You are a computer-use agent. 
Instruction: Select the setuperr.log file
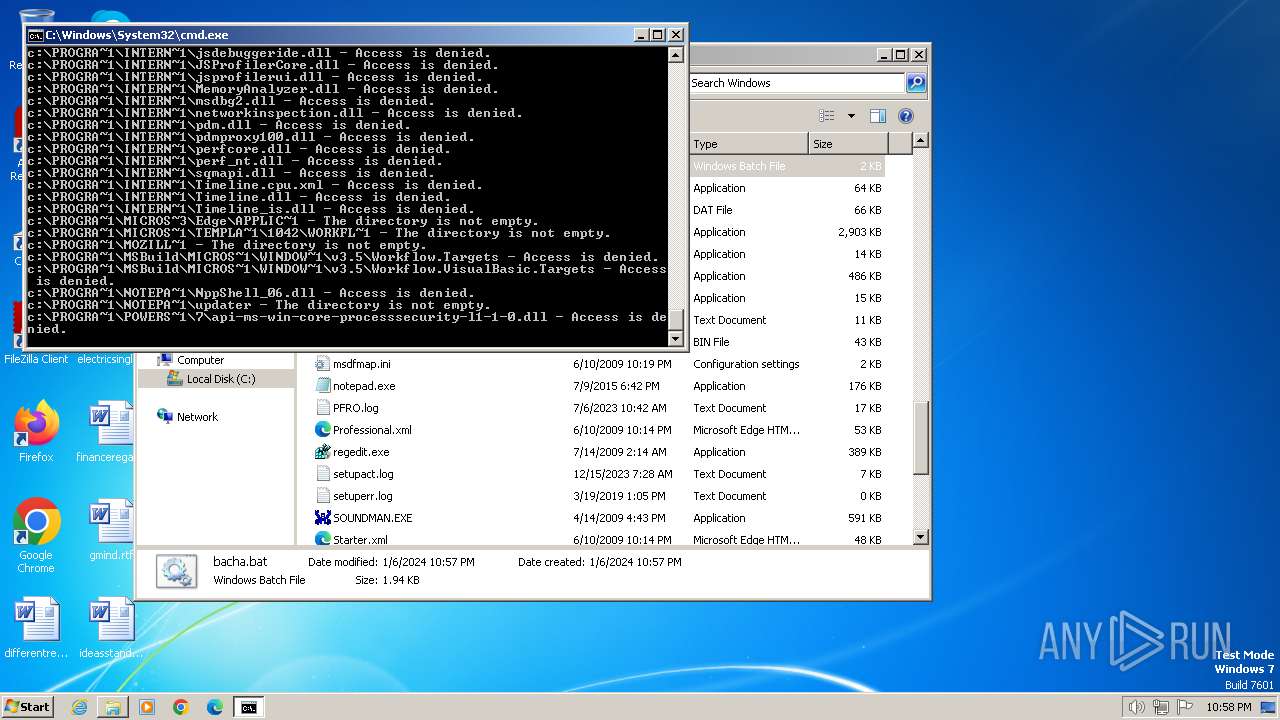[362, 496]
